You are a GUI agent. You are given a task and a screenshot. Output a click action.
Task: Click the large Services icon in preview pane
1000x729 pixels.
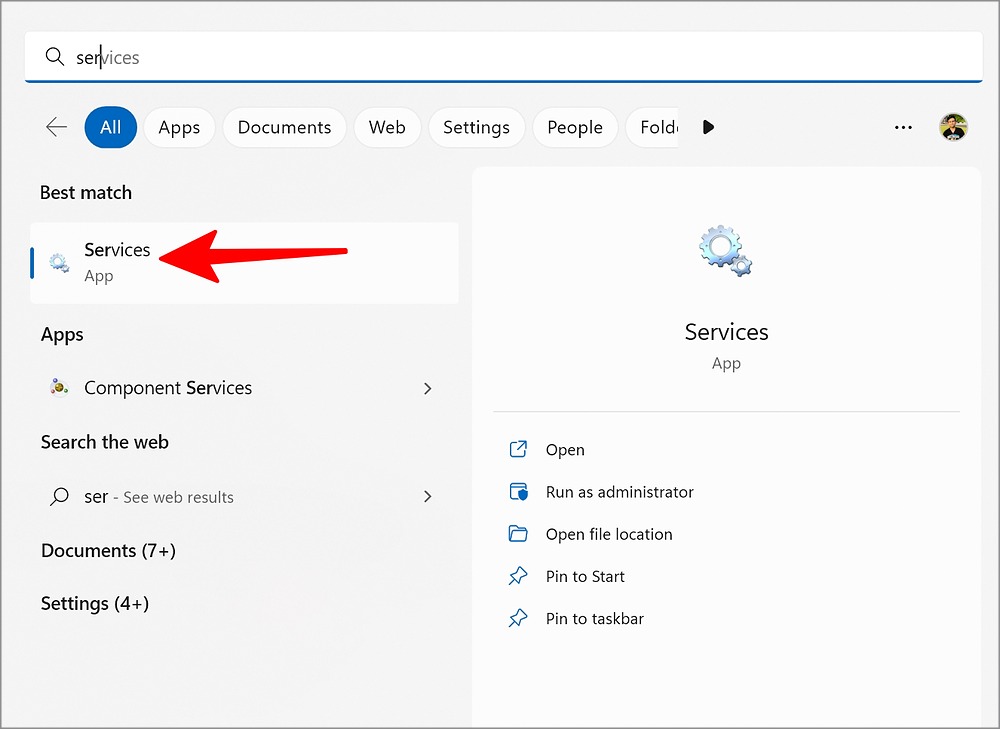pyautogui.click(x=726, y=251)
